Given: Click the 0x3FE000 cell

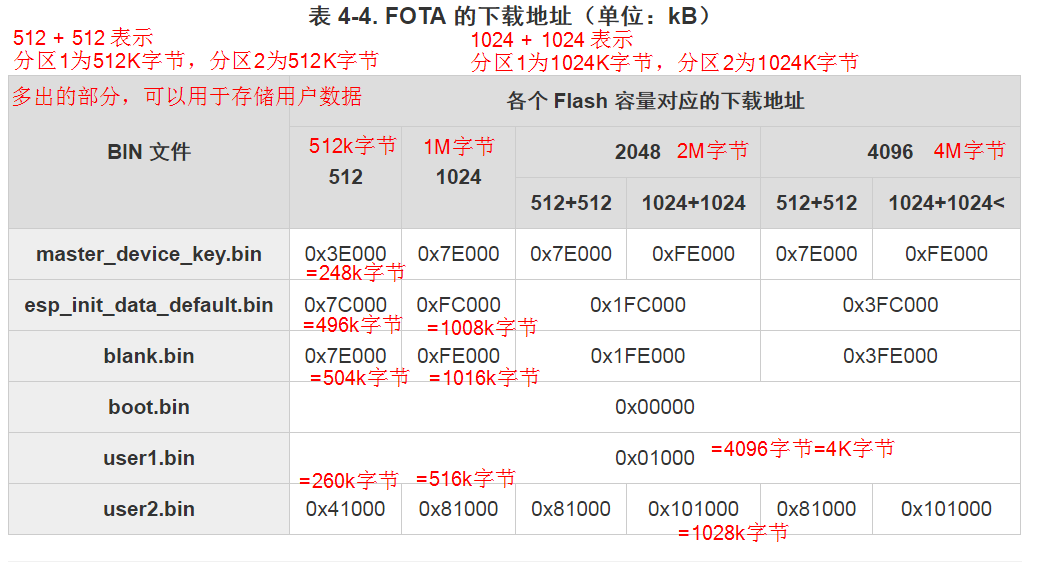Looking at the screenshot, I should pyautogui.click(x=890, y=356).
